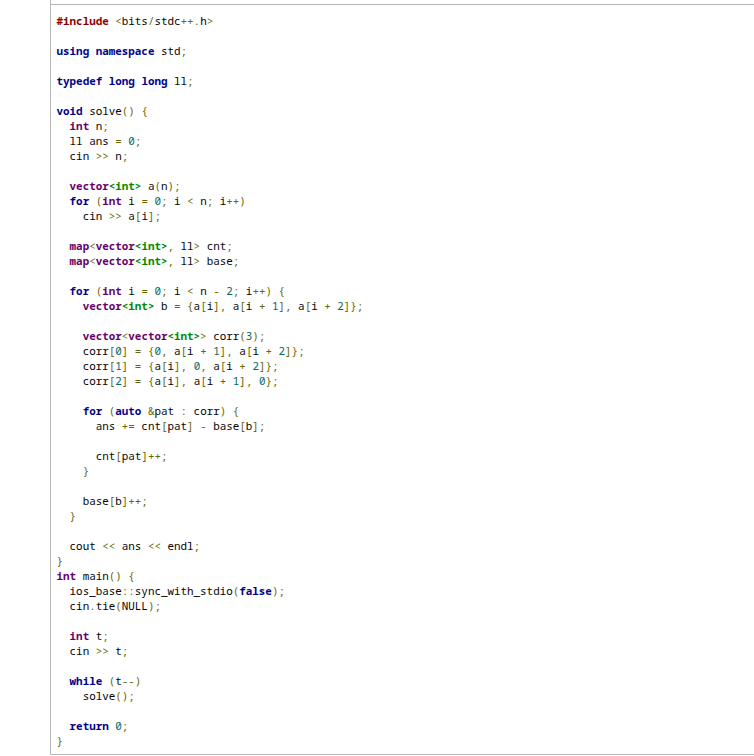Click the 'cin >> a[i];' line
The height and width of the screenshot is (756, 754).
(121, 216)
